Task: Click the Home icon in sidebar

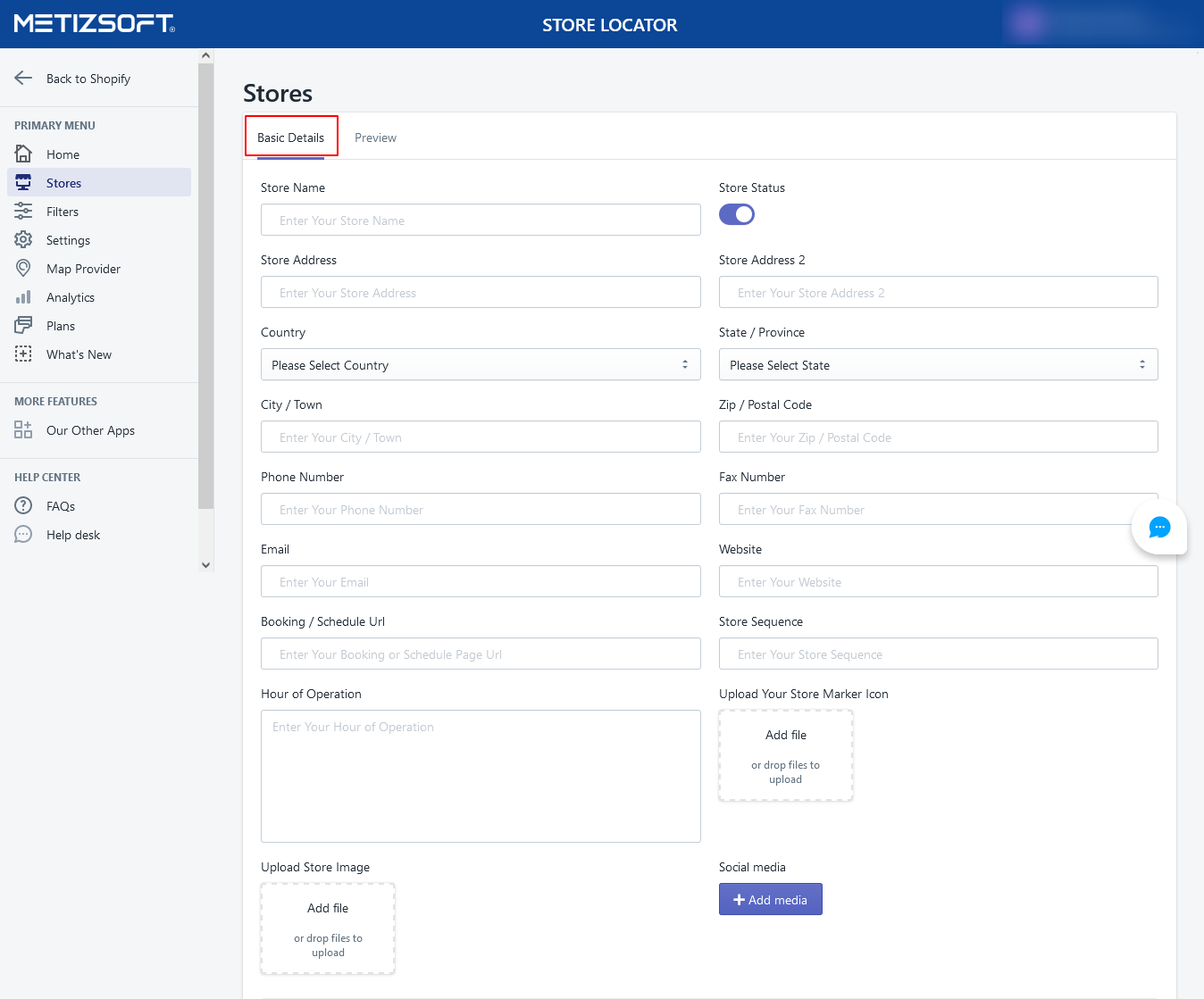Action: click(23, 154)
